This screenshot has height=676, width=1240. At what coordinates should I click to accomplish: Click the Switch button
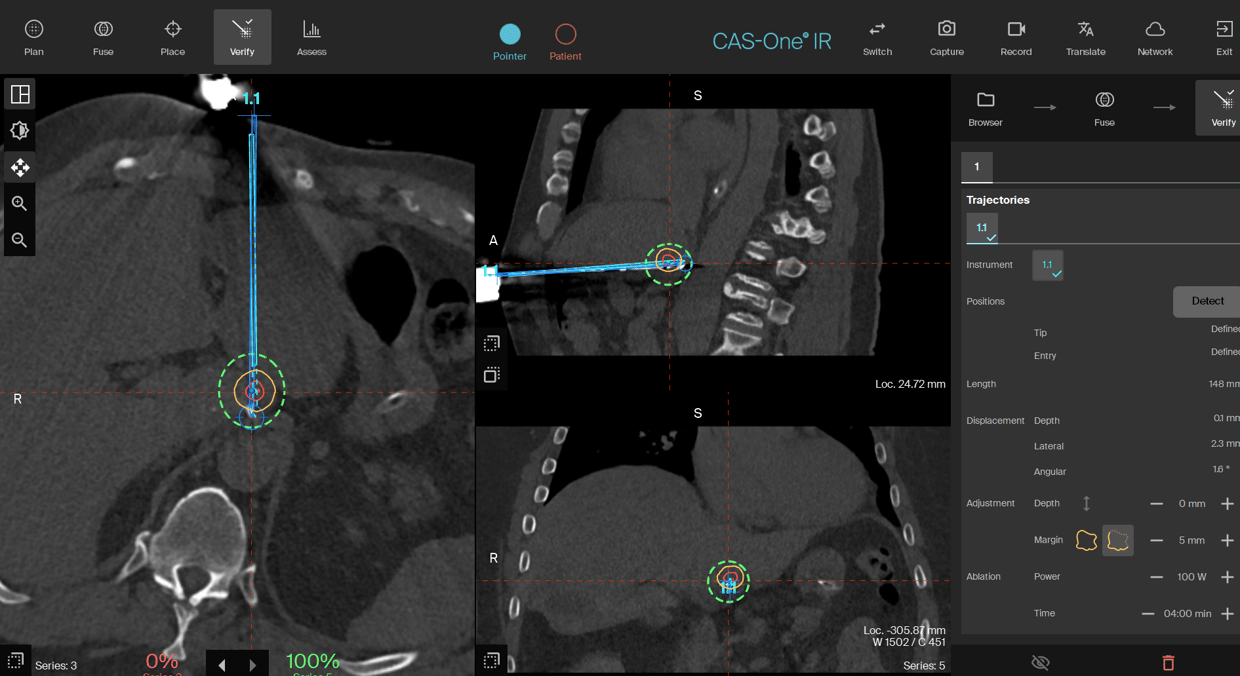tap(877, 37)
